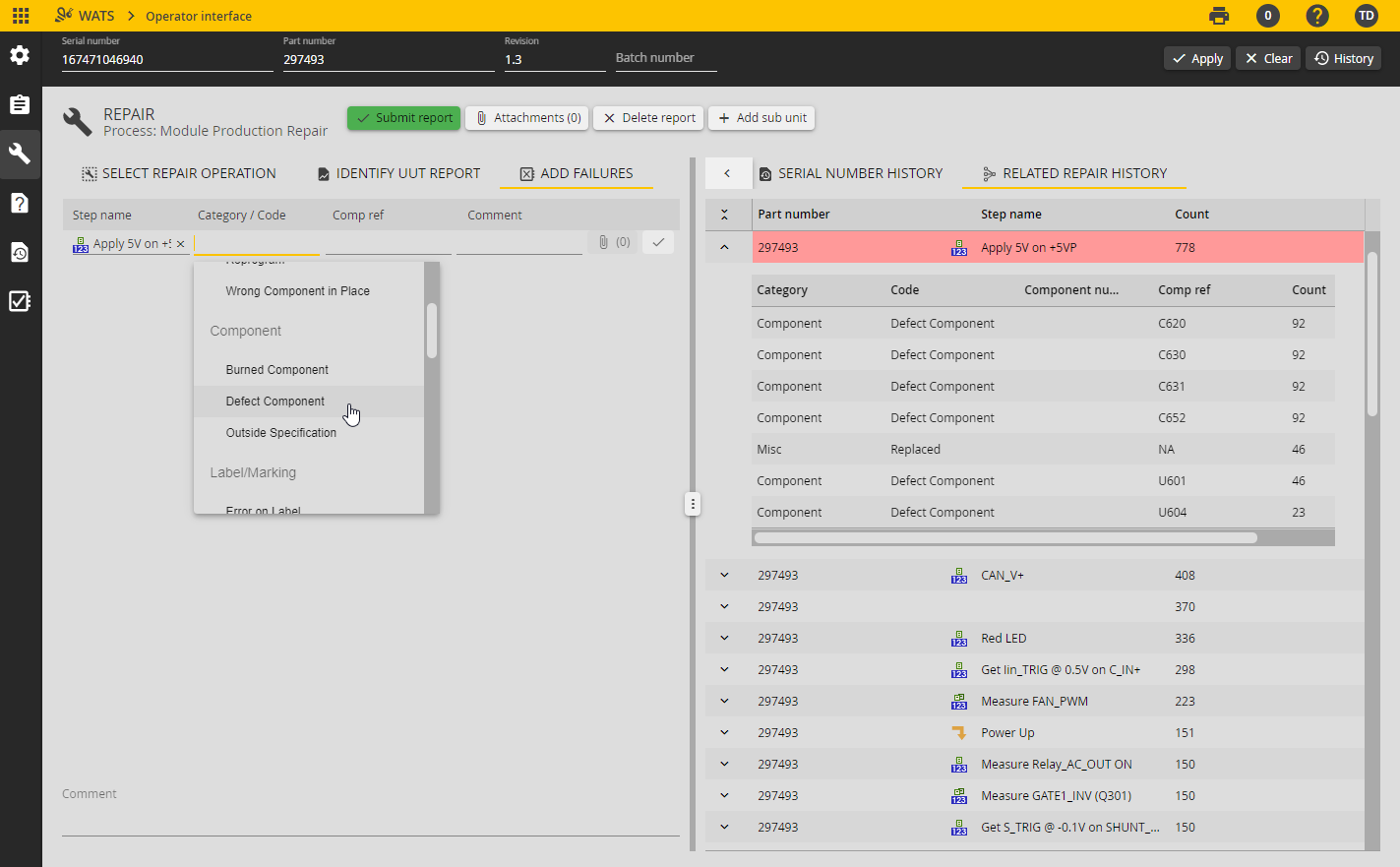Open Attachments (0)
Image resolution: width=1400 pixels, height=867 pixels.
[527, 118]
